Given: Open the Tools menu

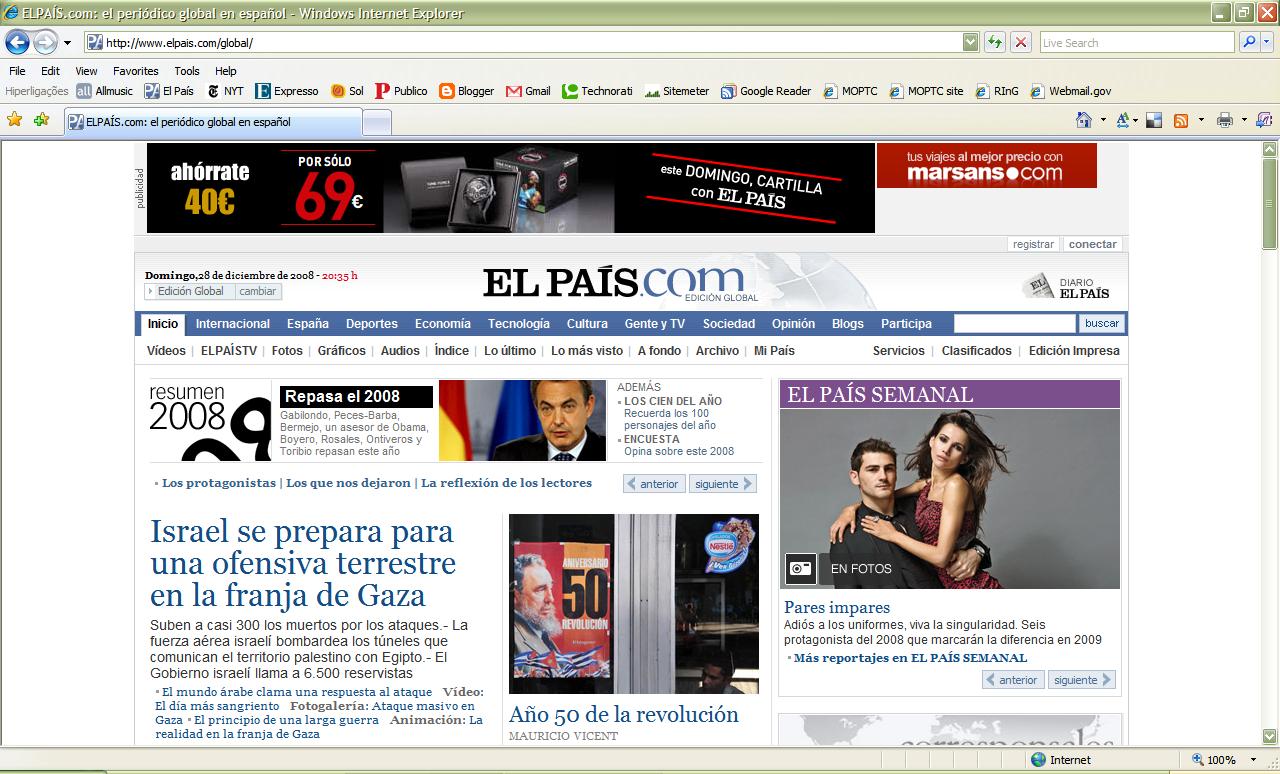Looking at the screenshot, I should (187, 71).
